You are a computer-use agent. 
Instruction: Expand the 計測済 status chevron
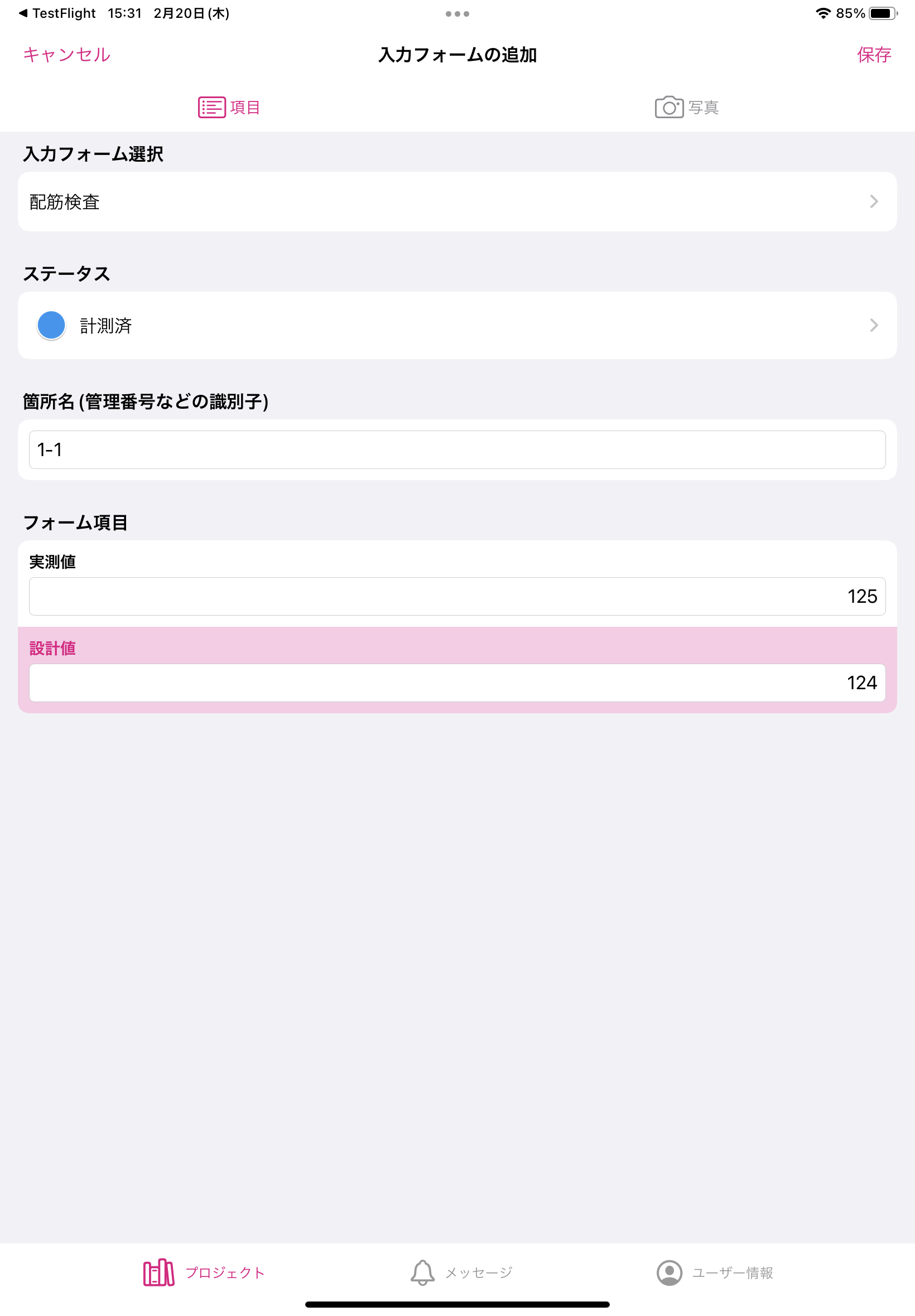tap(874, 326)
